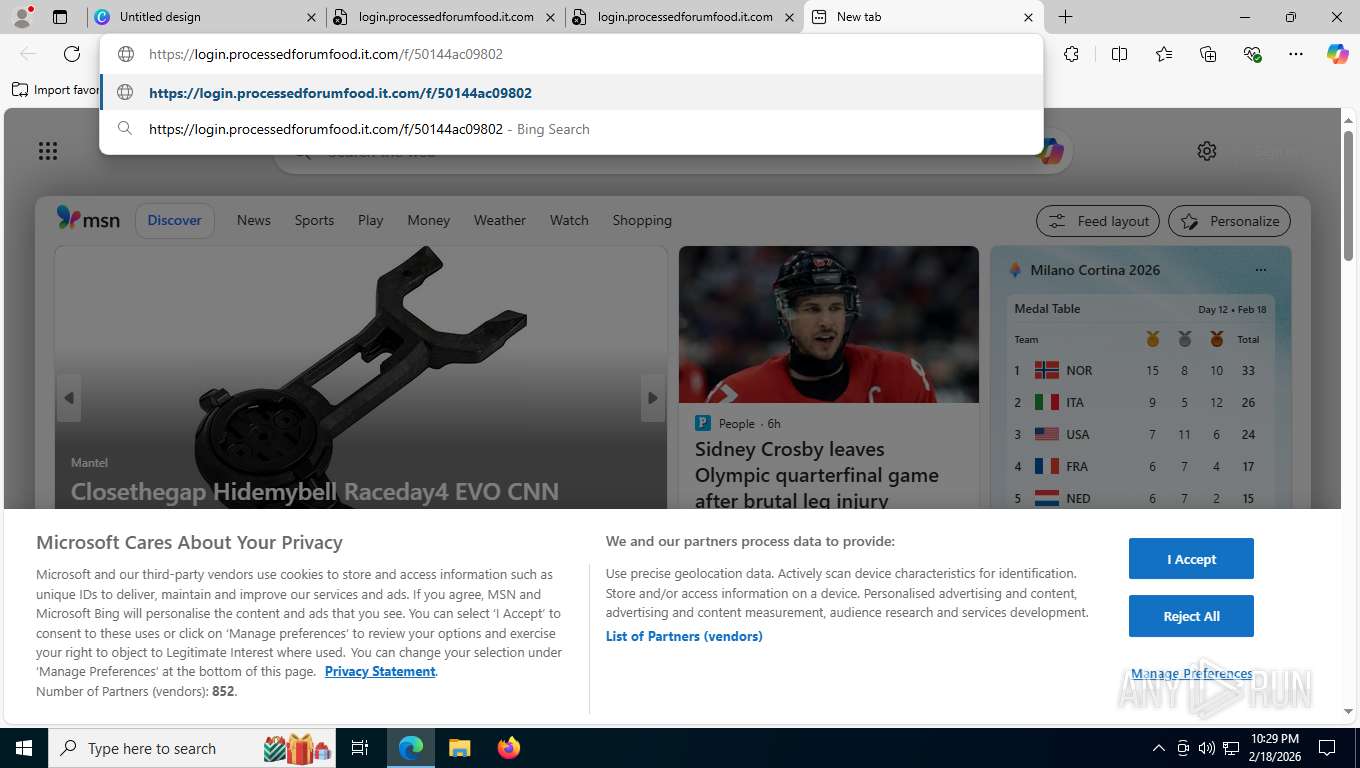Click the address bar URL field
The width and height of the screenshot is (1360, 768).
pos(570,55)
